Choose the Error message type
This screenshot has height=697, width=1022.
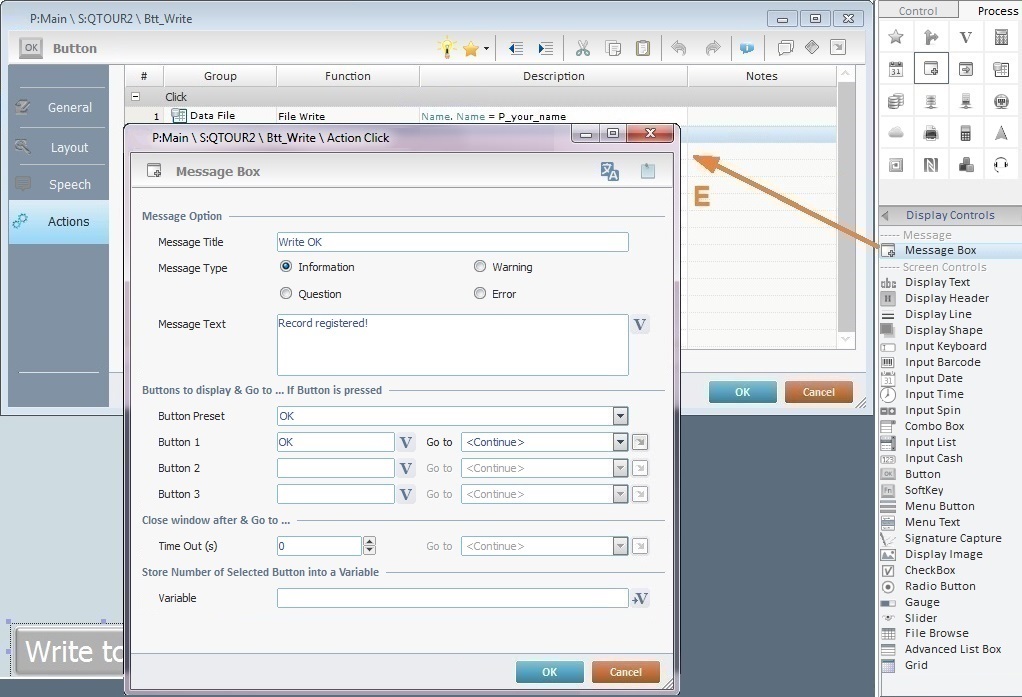tap(480, 294)
